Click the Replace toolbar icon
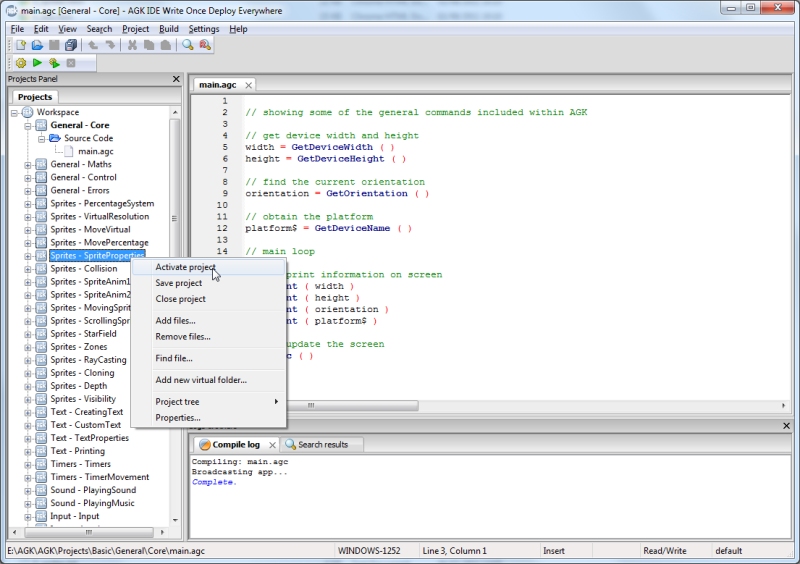 click(x=205, y=45)
